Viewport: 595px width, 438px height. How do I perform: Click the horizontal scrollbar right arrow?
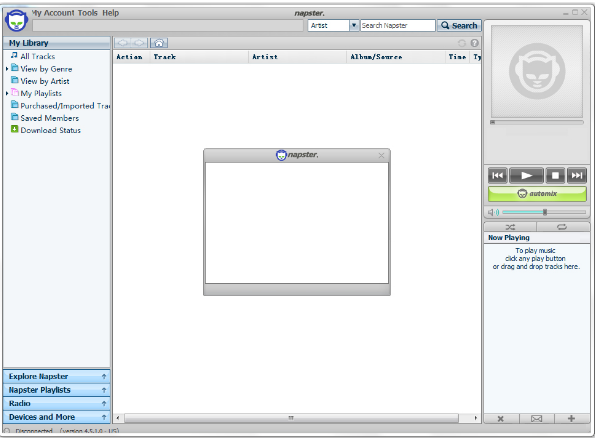coord(475,418)
